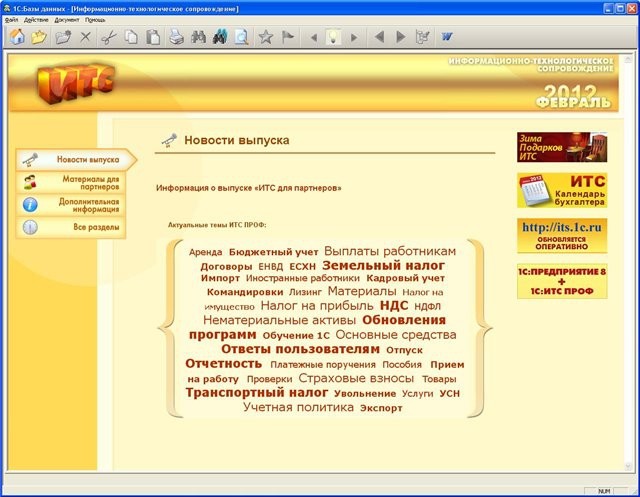Image resolution: width=640 pixels, height=497 pixels.
Task: Click the yellow open folder toolbar icon
Action: click(39, 37)
